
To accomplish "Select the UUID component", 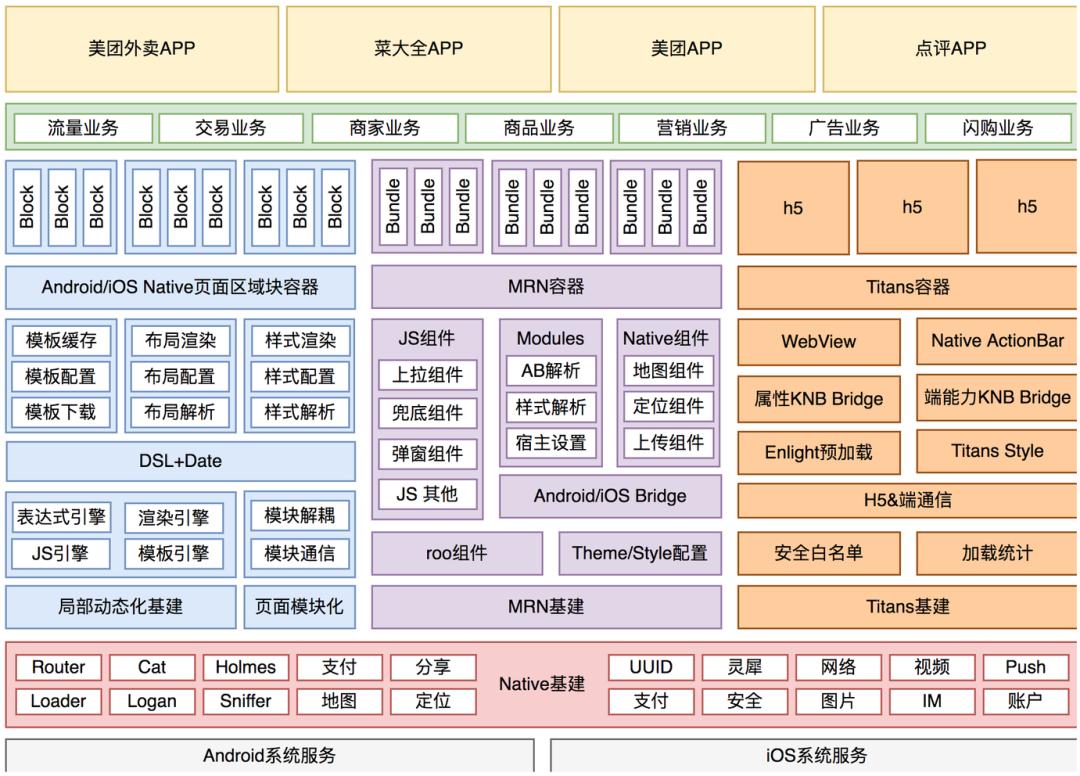I will click(x=652, y=667).
